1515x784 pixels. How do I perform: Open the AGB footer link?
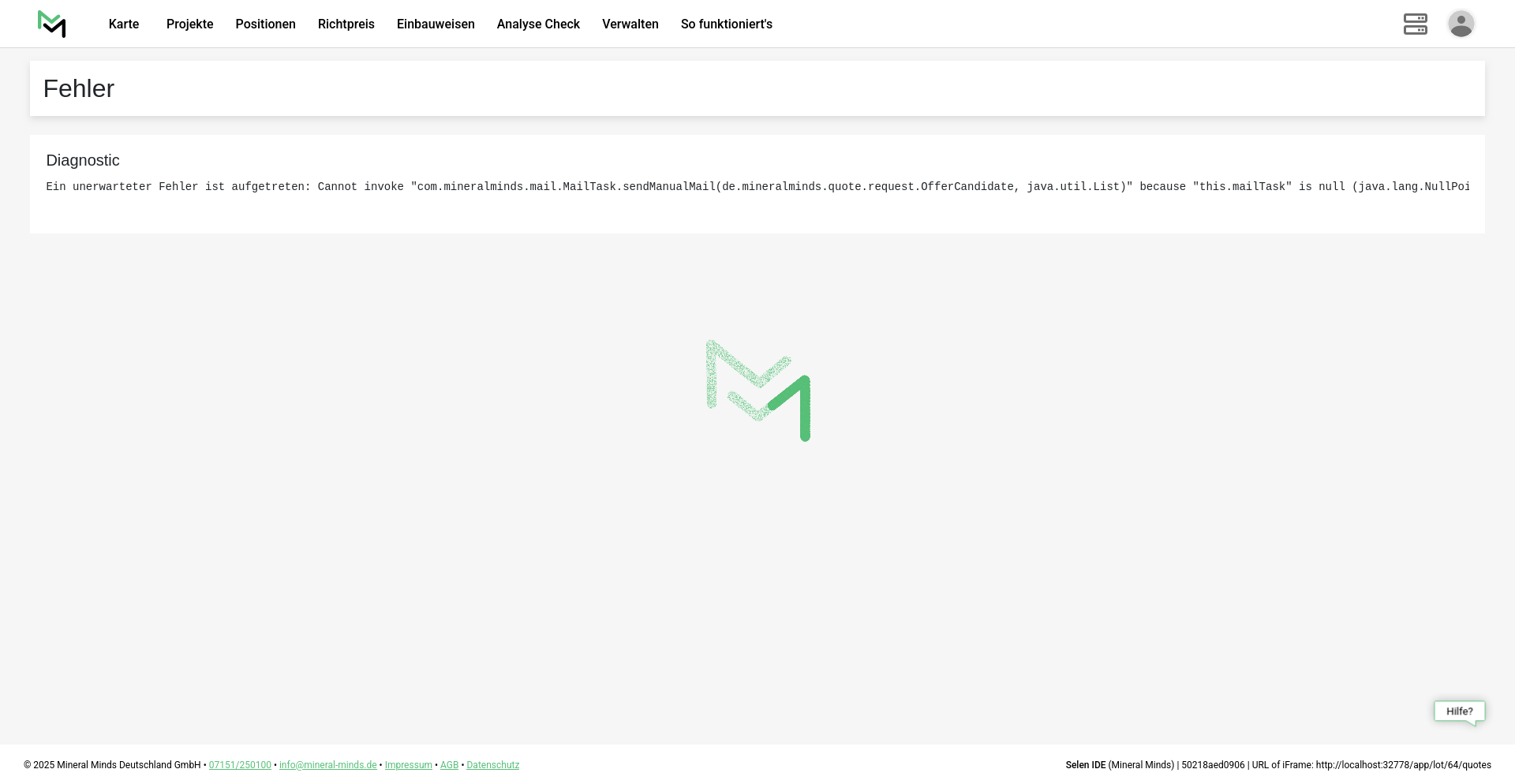tap(449, 765)
